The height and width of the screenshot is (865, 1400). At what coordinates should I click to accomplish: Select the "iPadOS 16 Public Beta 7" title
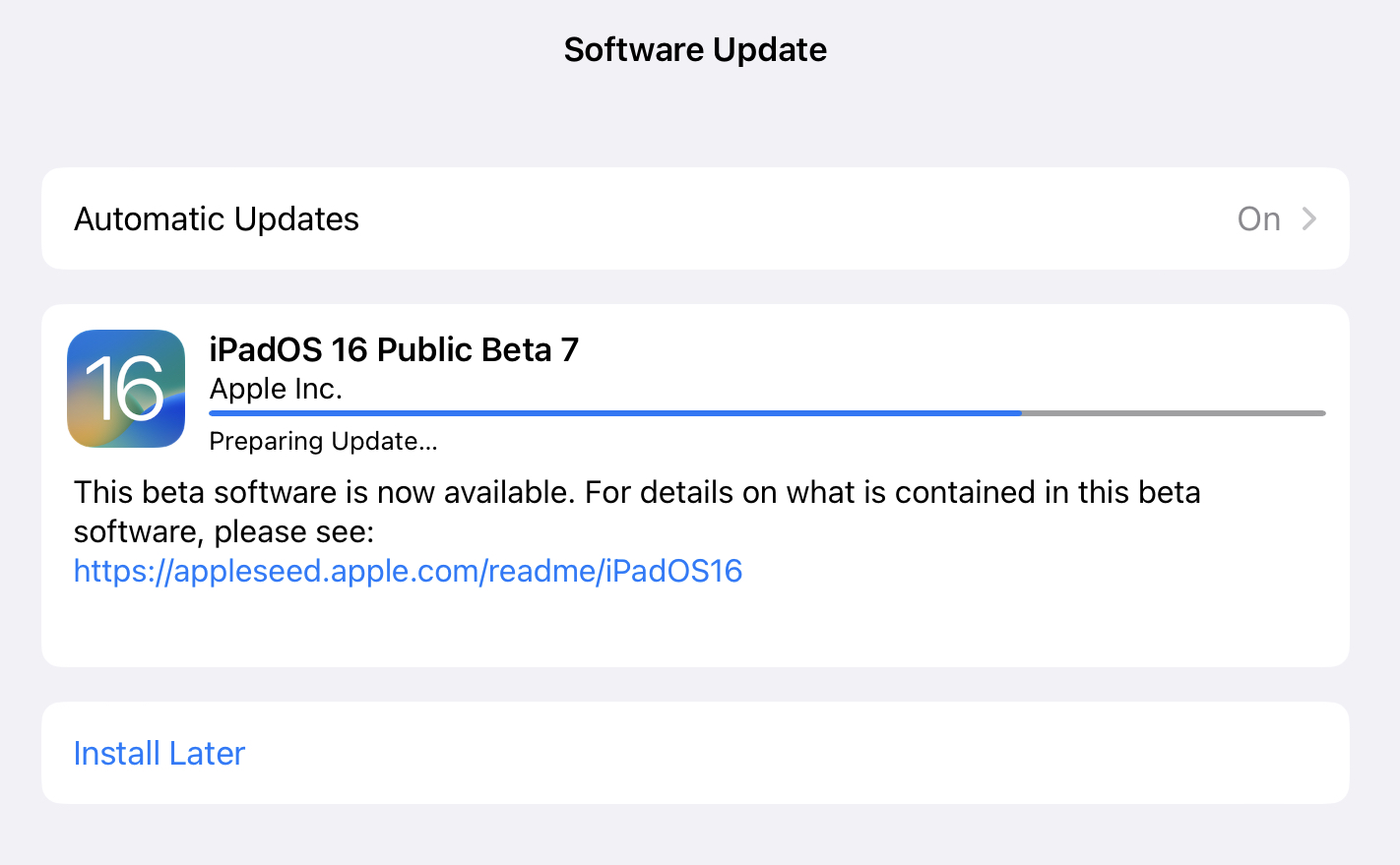(394, 349)
